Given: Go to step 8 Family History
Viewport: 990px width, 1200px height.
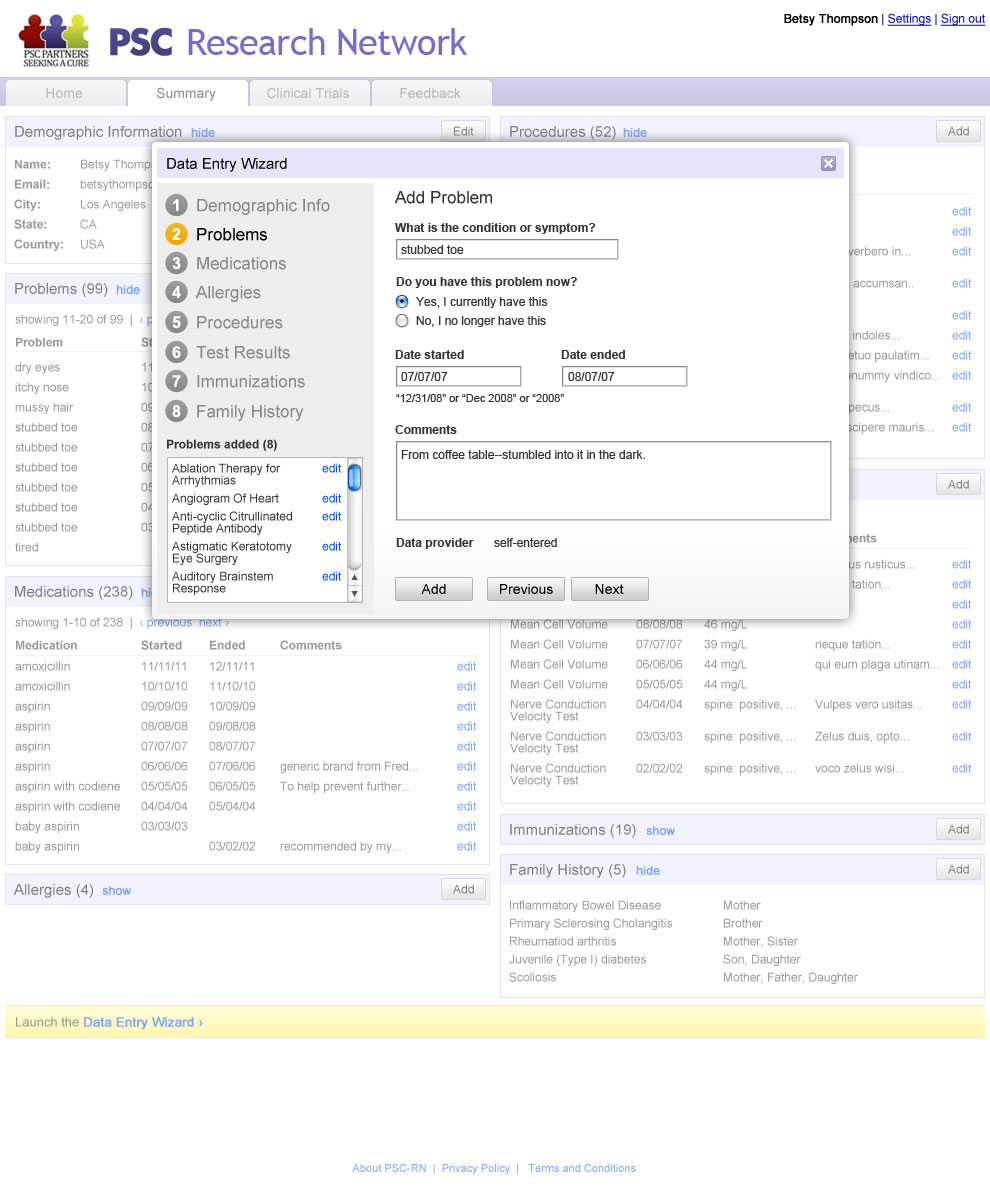Looking at the screenshot, I should point(249,411).
